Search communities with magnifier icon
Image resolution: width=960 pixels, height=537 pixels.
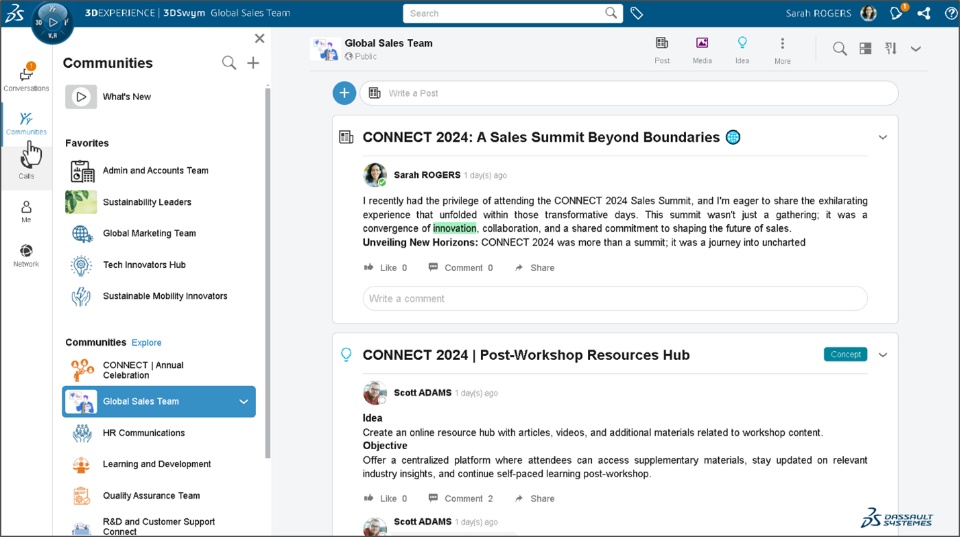tap(228, 62)
